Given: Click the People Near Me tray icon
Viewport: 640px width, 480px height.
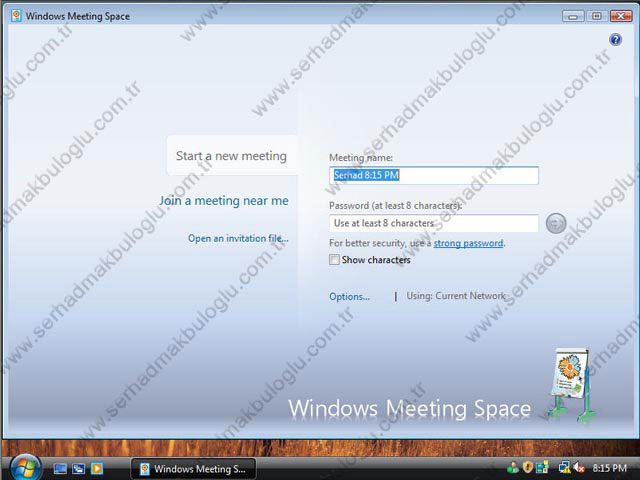Looking at the screenshot, I should coord(512,468).
